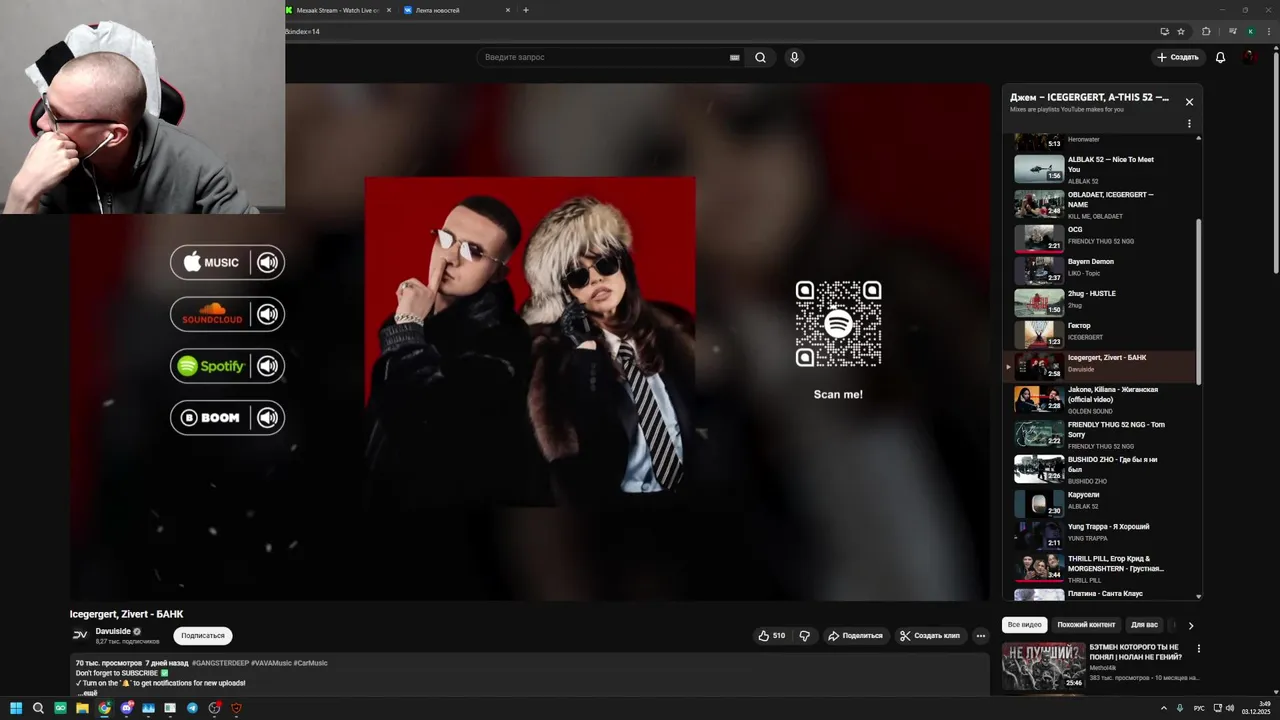Open the Chrome three-dot menu

1268,31
